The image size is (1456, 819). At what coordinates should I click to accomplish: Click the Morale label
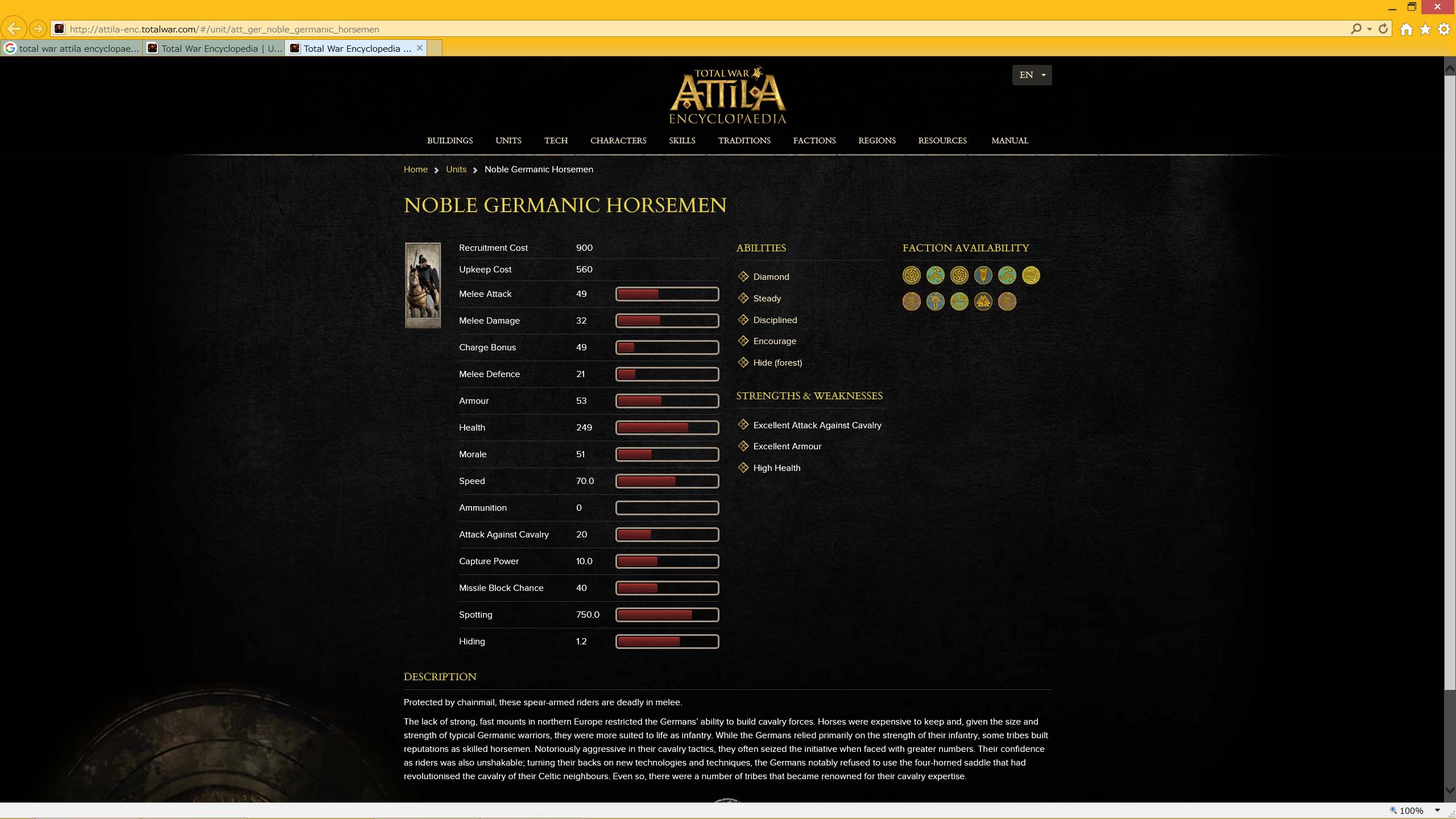point(473,454)
